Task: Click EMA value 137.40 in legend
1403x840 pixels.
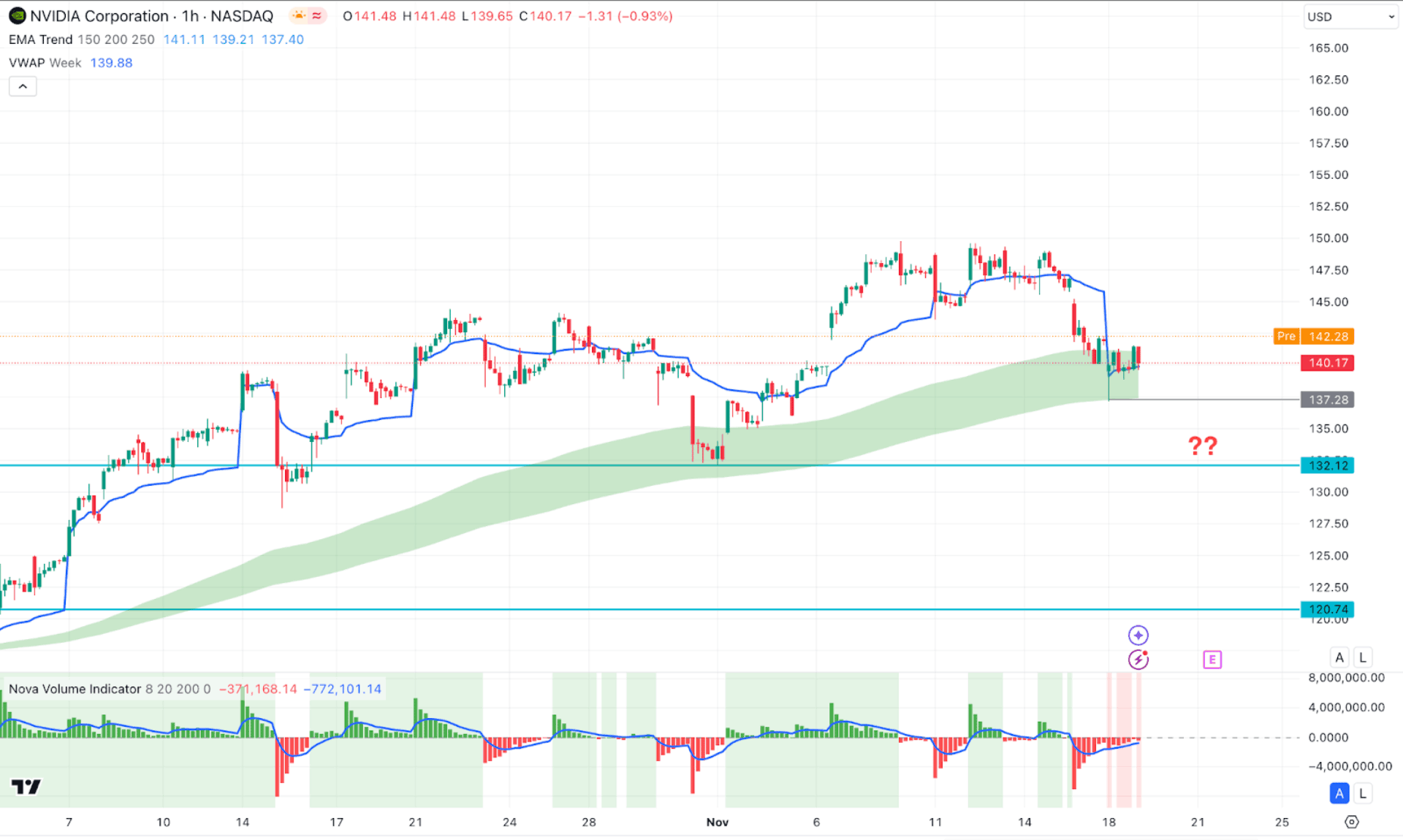Action: (x=283, y=39)
